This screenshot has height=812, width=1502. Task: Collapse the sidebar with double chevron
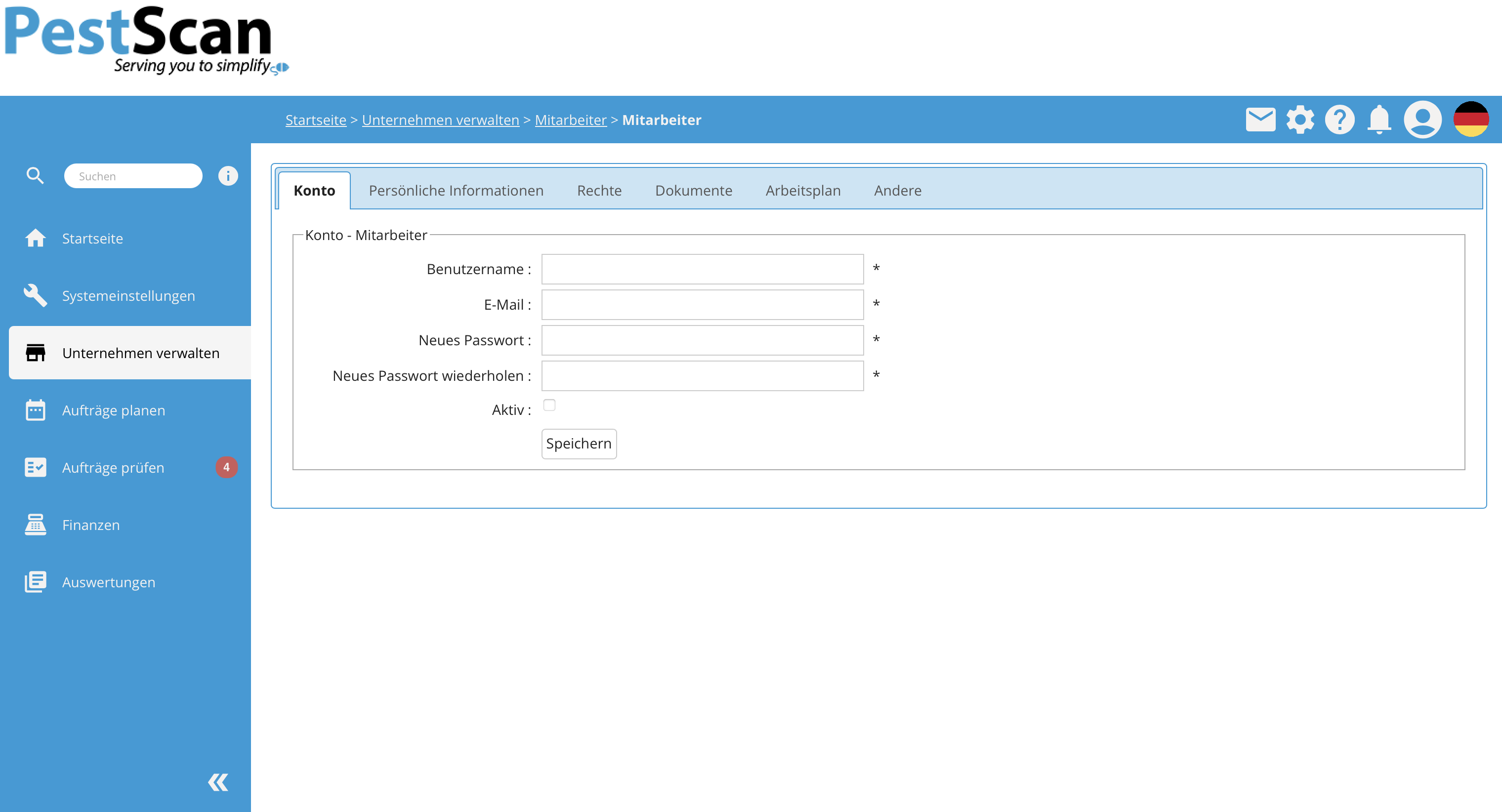[x=218, y=782]
